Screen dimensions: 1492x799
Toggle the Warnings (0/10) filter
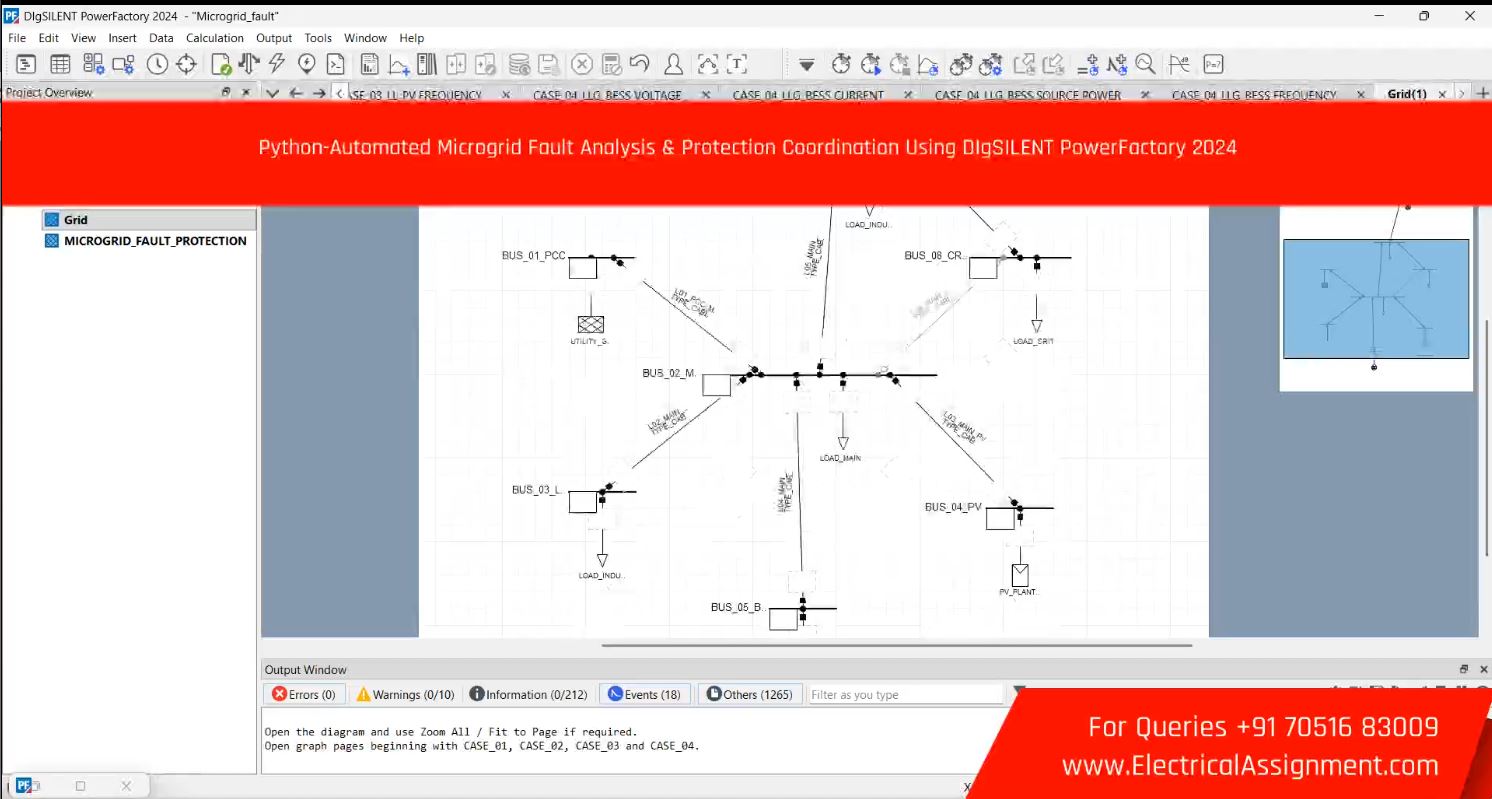click(405, 694)
